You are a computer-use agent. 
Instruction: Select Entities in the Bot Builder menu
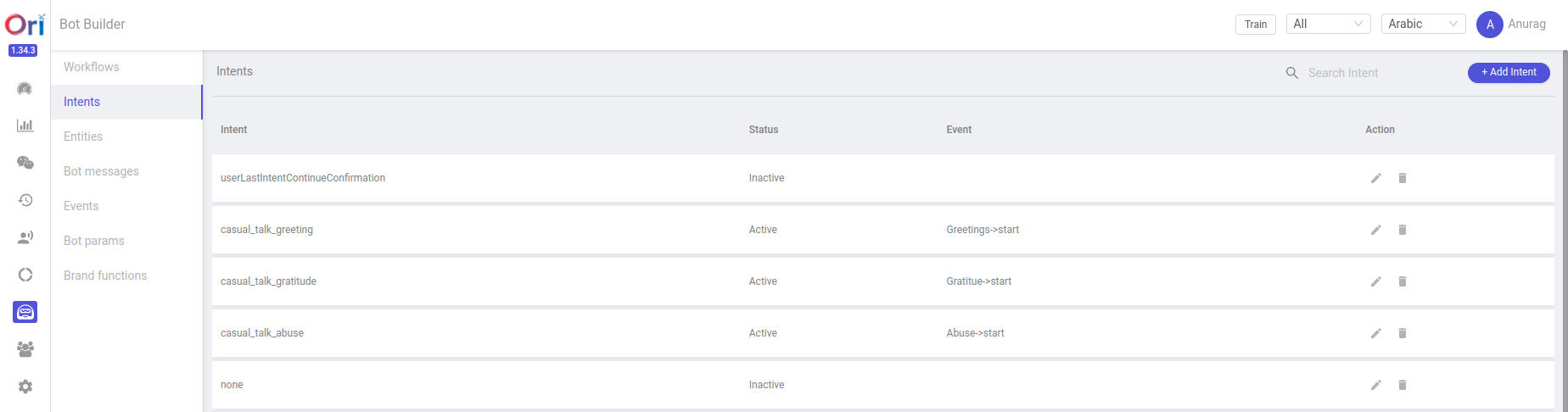[83, 136]
